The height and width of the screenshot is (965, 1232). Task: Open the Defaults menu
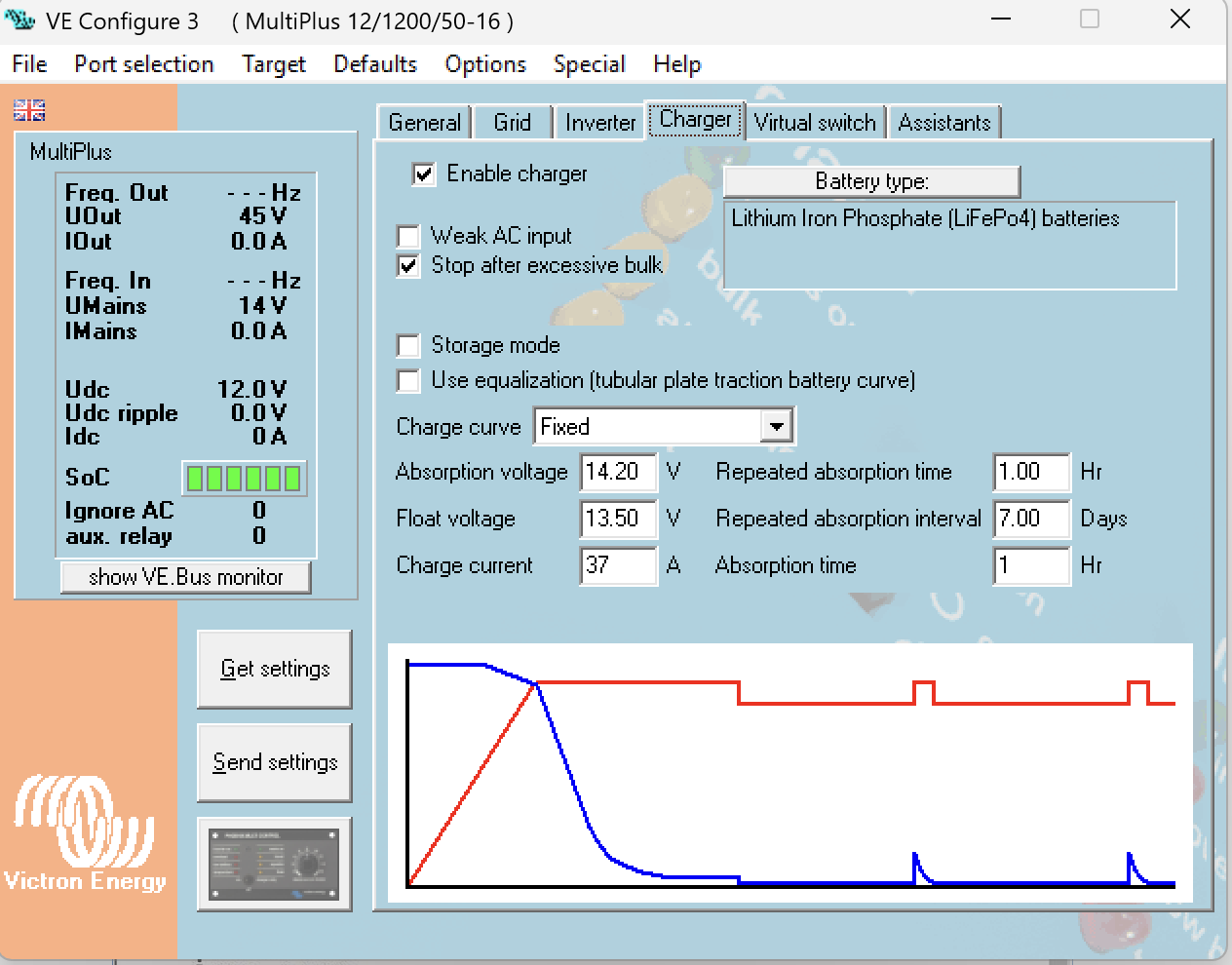[x=375, y=64]
